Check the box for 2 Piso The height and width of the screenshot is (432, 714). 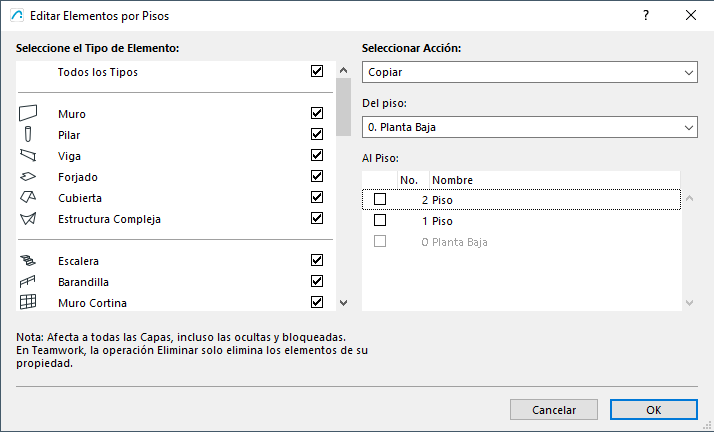point(380,199)
